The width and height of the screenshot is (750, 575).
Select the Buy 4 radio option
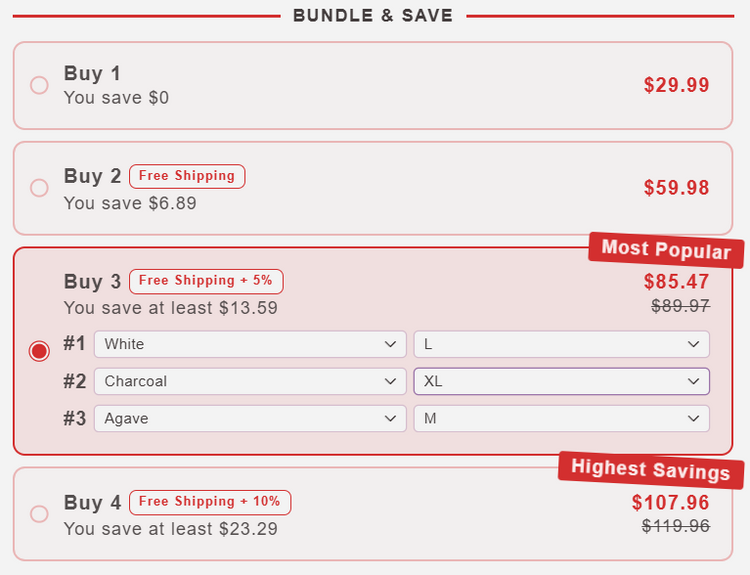[39, 514]
